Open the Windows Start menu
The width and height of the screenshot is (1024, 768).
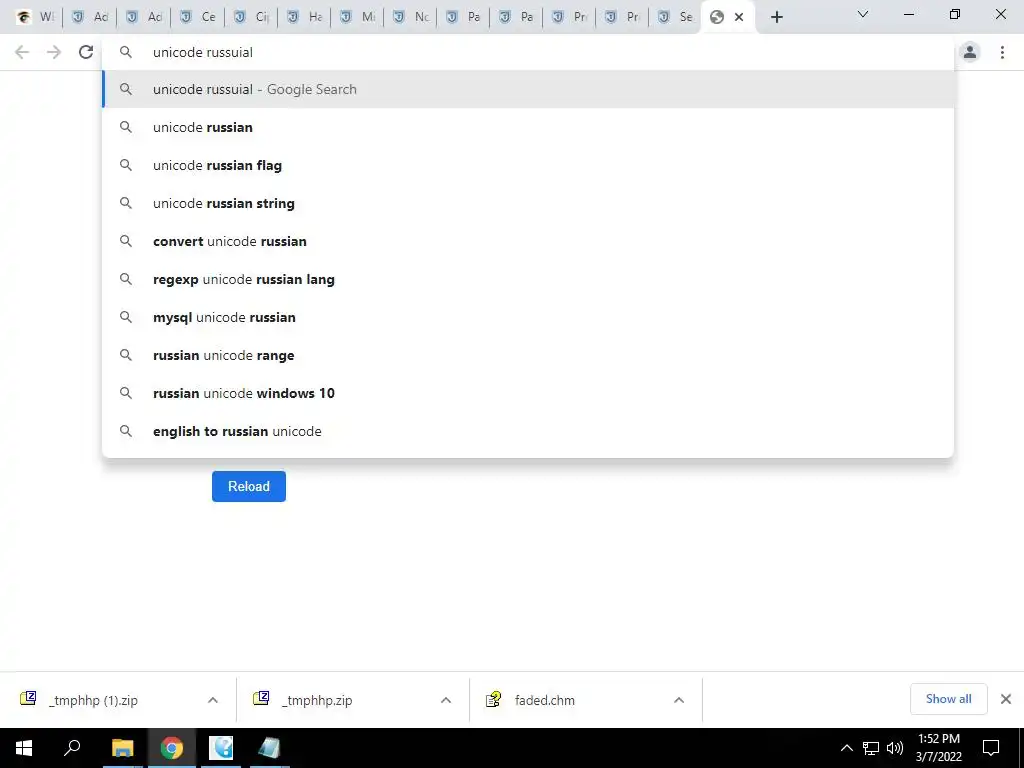point(24,748)
